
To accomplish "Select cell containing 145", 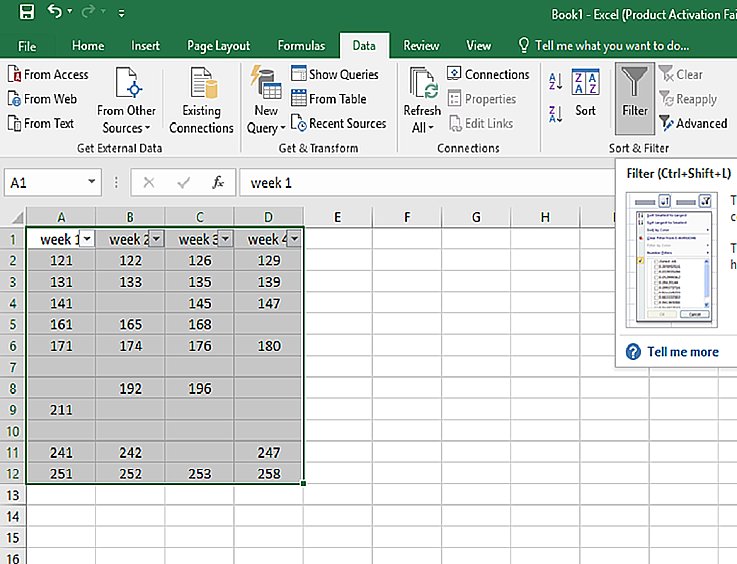I will coord(199,304).
